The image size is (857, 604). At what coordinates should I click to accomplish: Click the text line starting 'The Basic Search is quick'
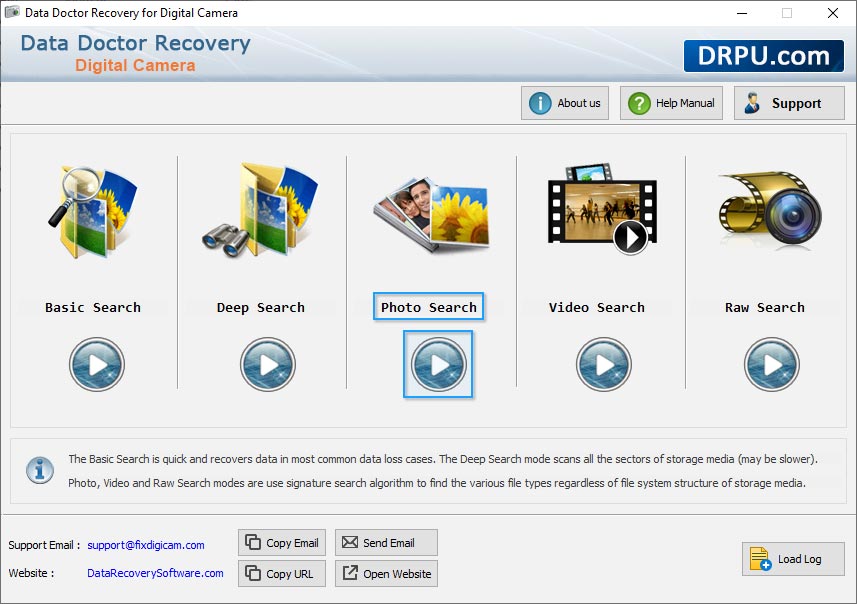coord(443,459)
